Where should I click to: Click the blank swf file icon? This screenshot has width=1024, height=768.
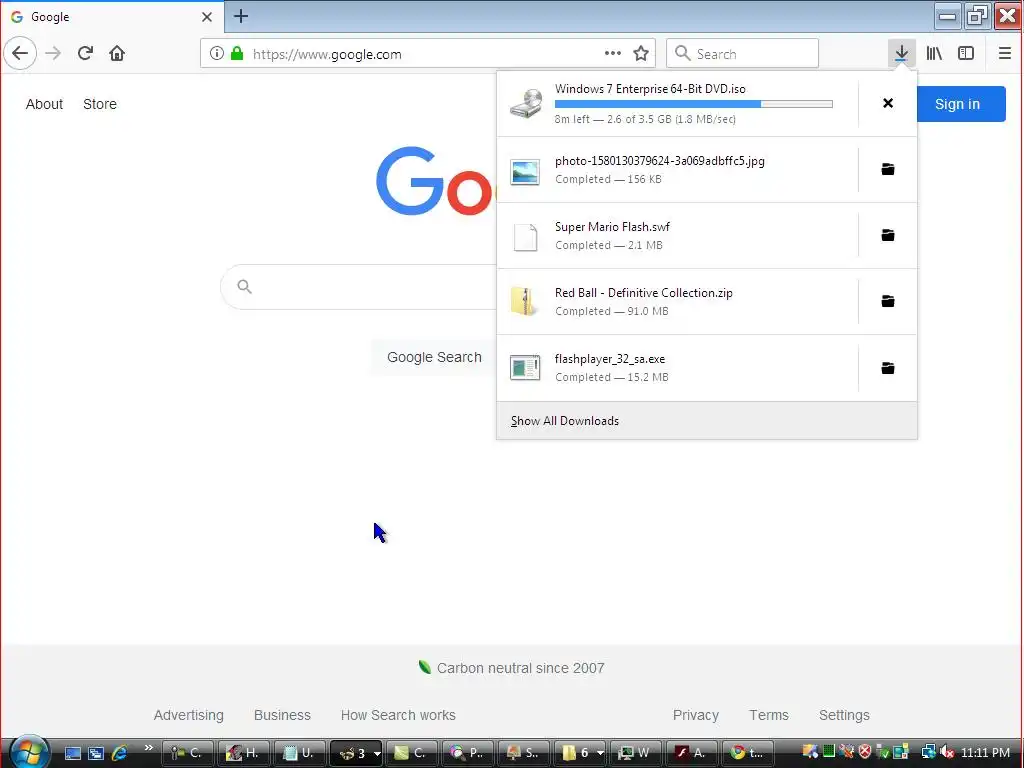(x=525, y=237)
